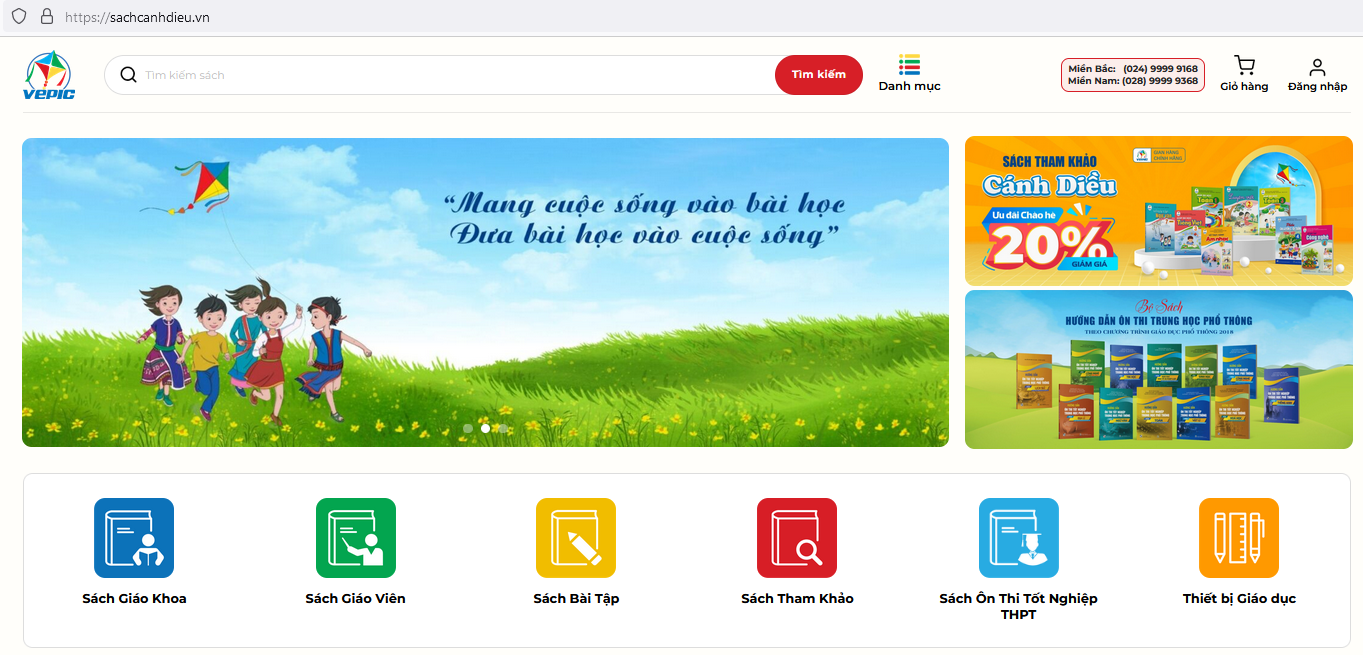Click the Đăng nhập user icon

coord(1317,67)
